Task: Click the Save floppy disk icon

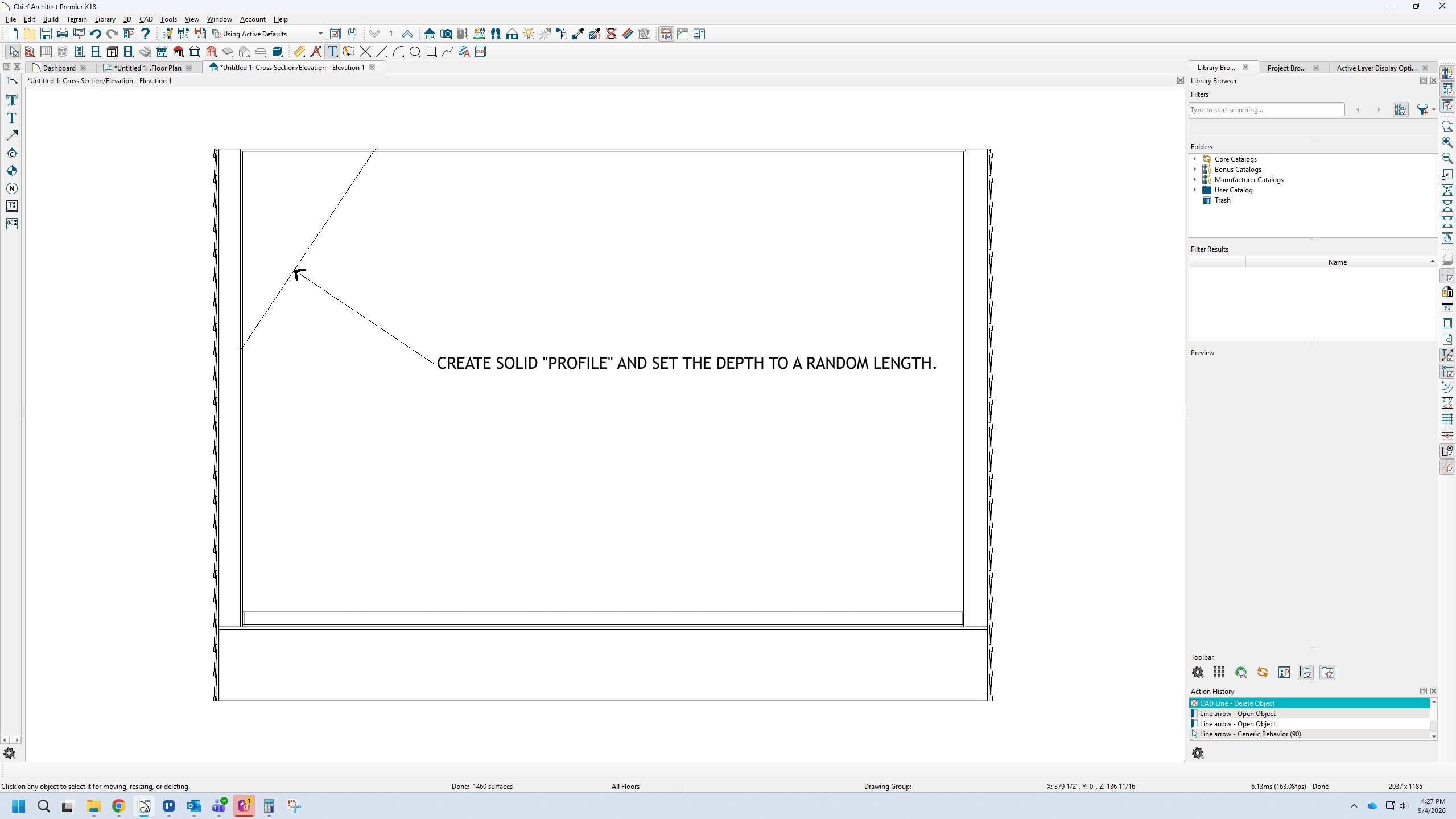Action: point(46,34)
